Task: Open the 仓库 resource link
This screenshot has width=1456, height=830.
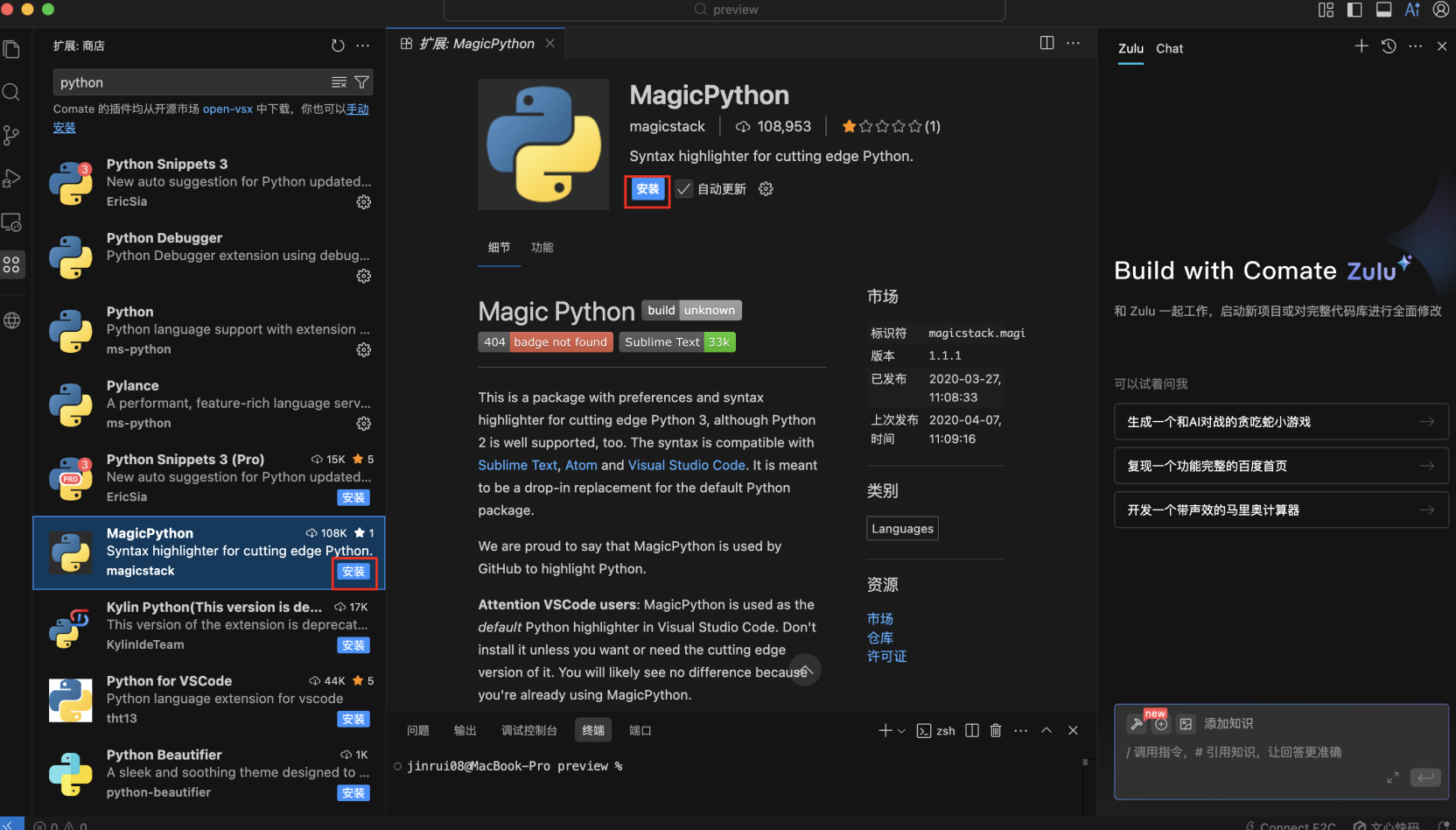Action: tap(880, 638)
